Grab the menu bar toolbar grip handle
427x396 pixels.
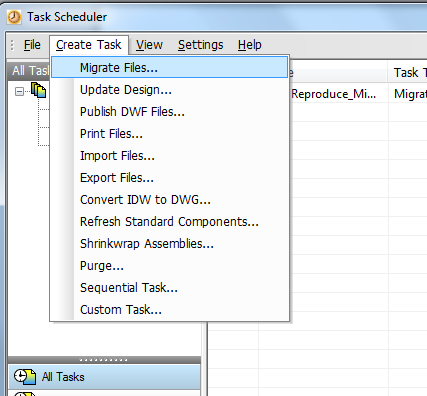coord(12,45)
